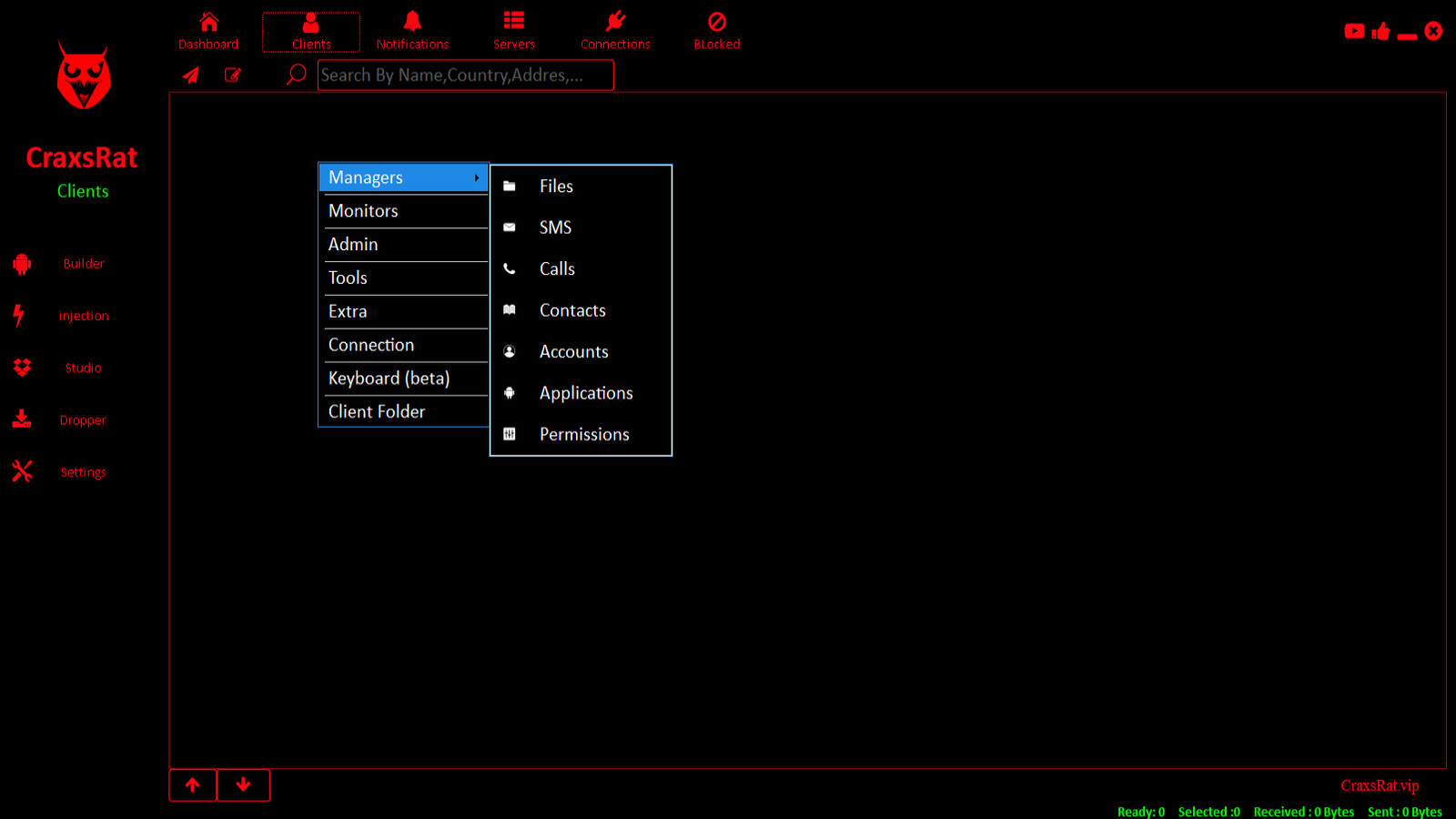Click the SMS envelope icon
The width and height of the screenshot is (1456, 819).
click(510, 227)
